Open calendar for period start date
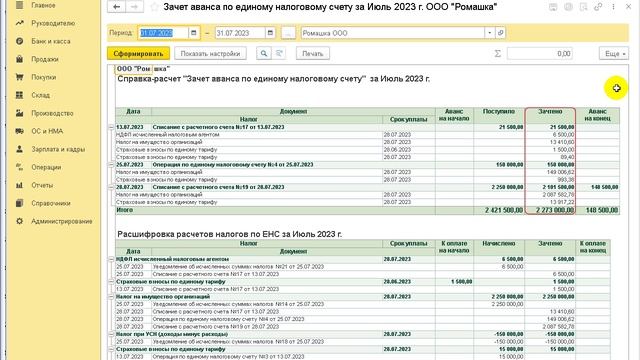The image size is (640, 360). [x=194, y=33]
